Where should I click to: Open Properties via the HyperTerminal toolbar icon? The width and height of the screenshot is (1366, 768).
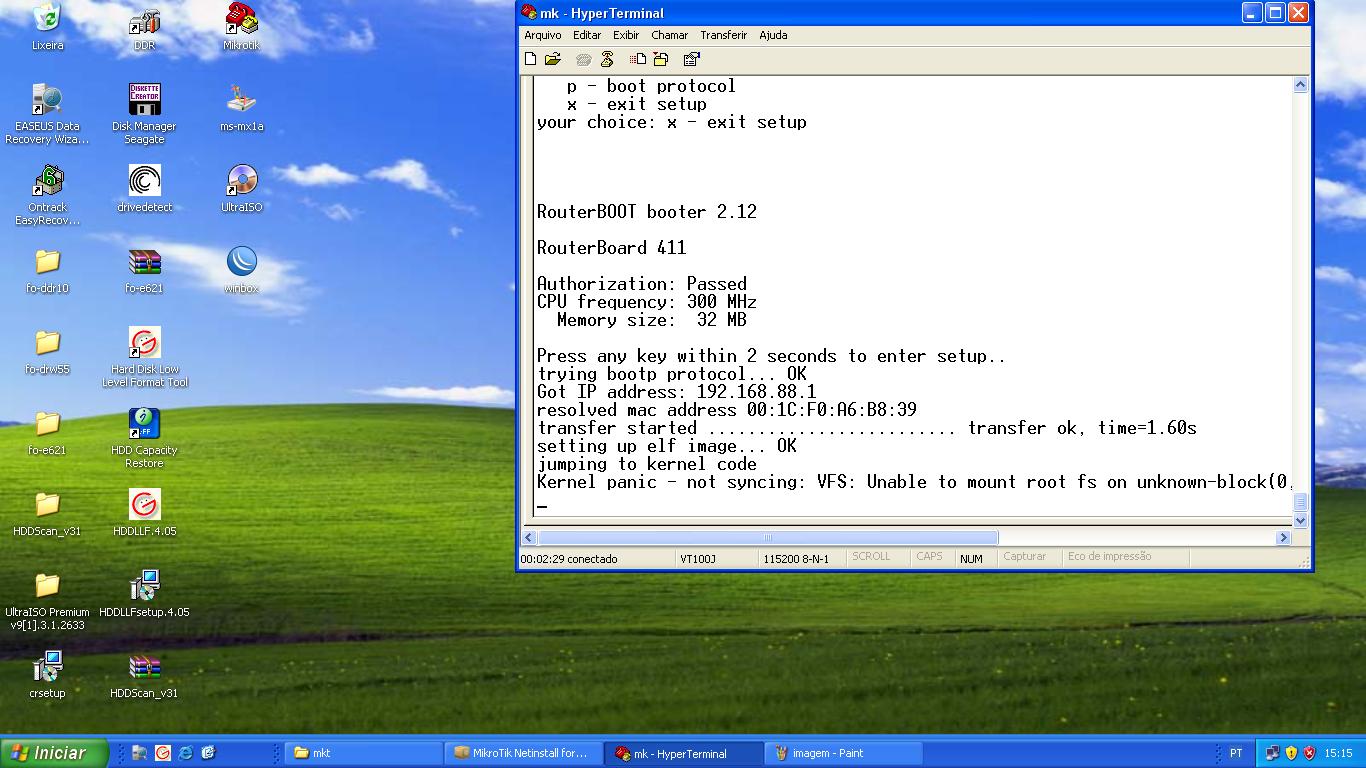691,59
